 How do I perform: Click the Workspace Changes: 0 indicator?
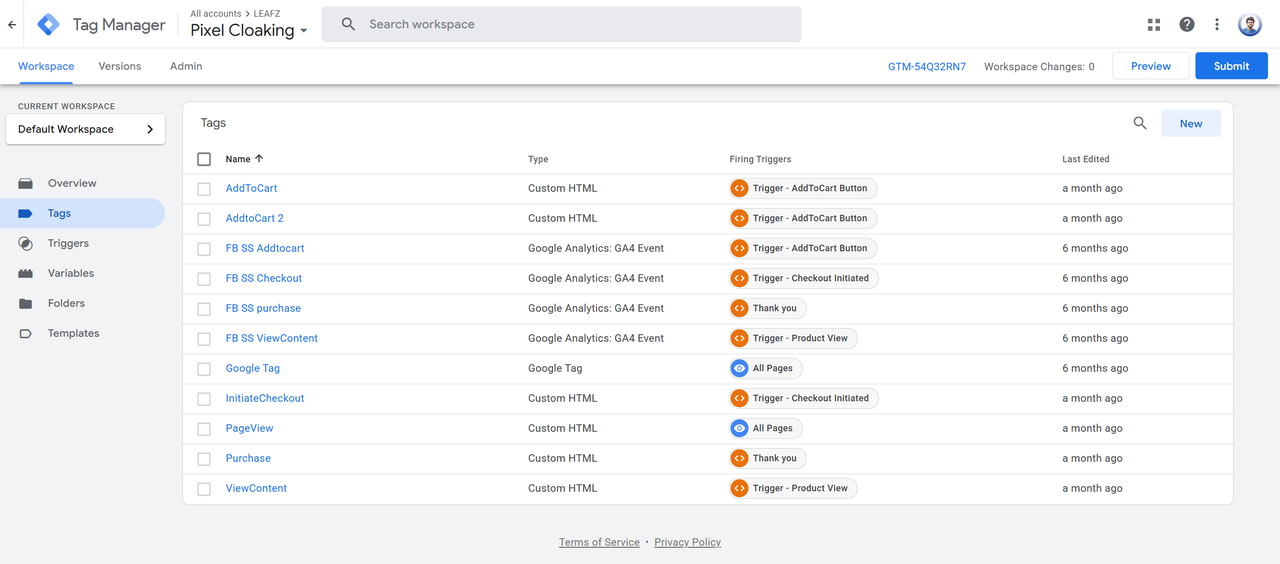(x=1039, y=67)
